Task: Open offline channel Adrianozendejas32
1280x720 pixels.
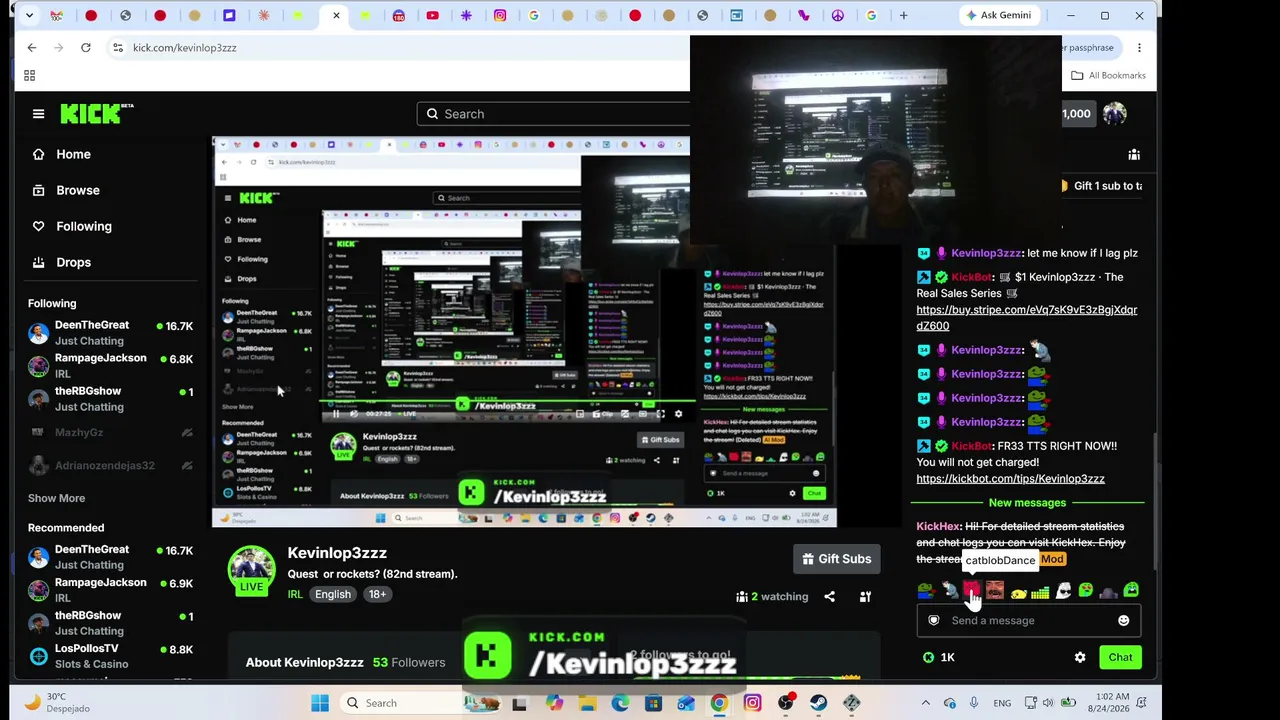Action: (x=110, y=465)
